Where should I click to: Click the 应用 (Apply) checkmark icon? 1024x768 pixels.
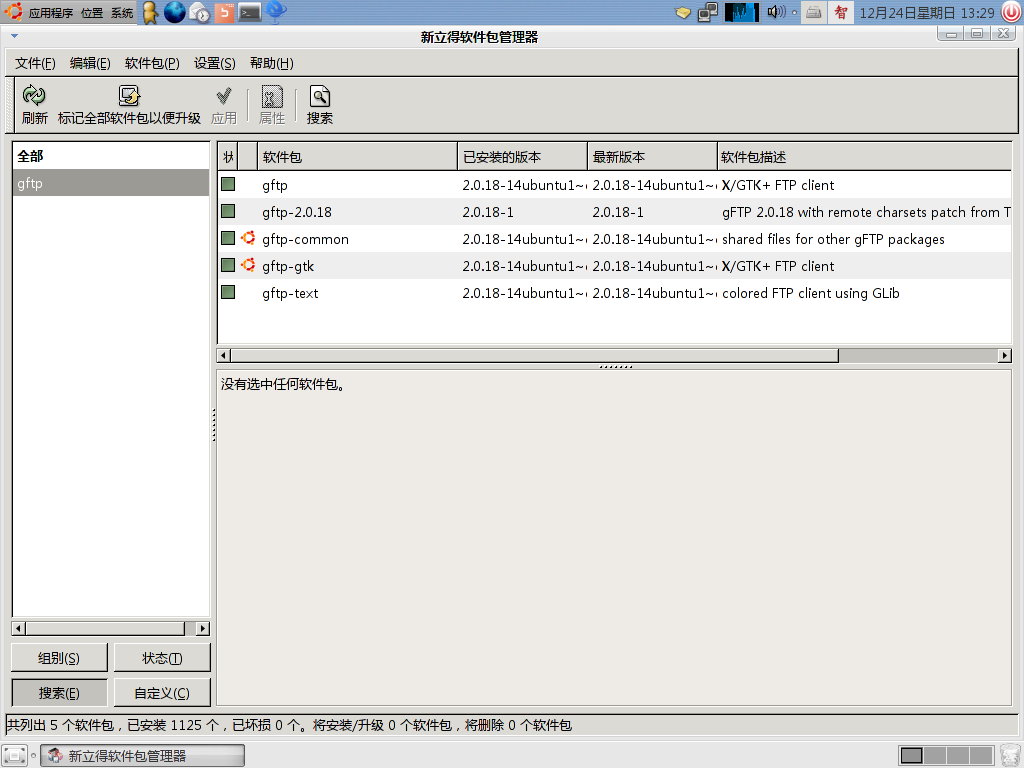(223, 96)
